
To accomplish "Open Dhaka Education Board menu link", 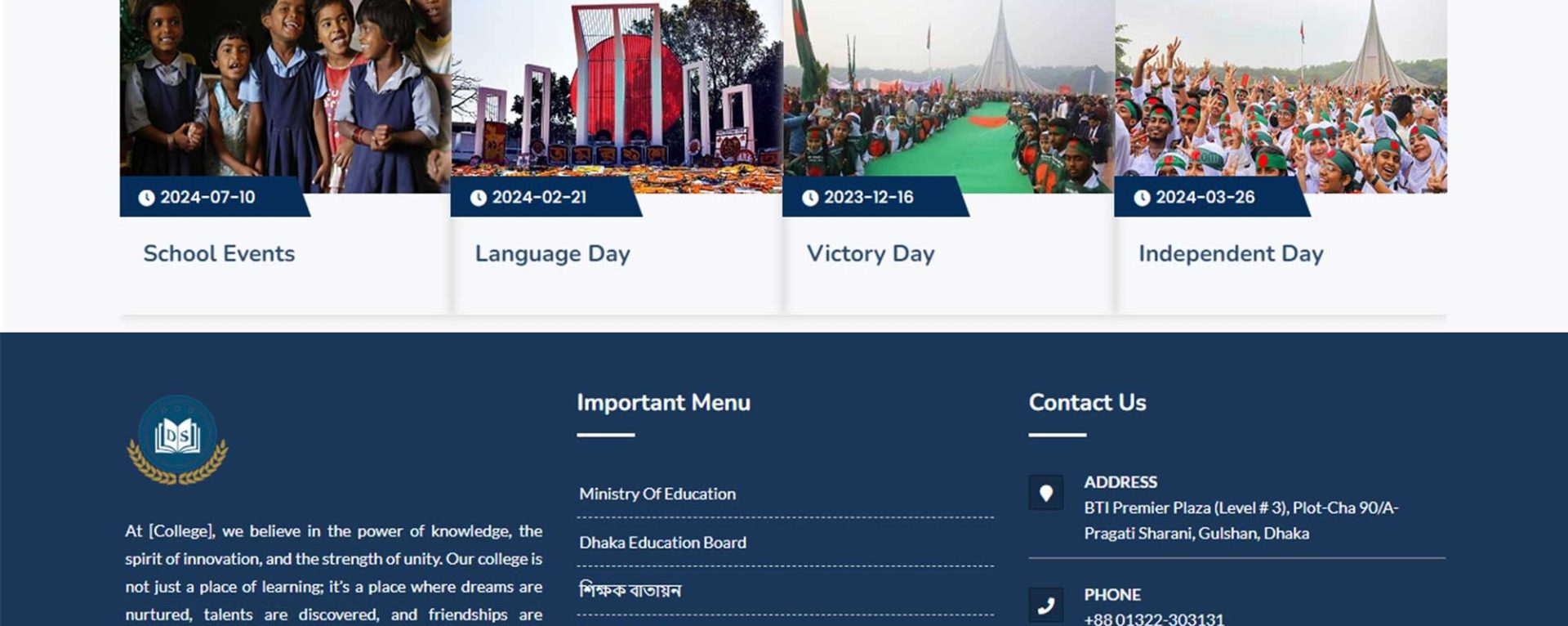I will tap(662, 543).
